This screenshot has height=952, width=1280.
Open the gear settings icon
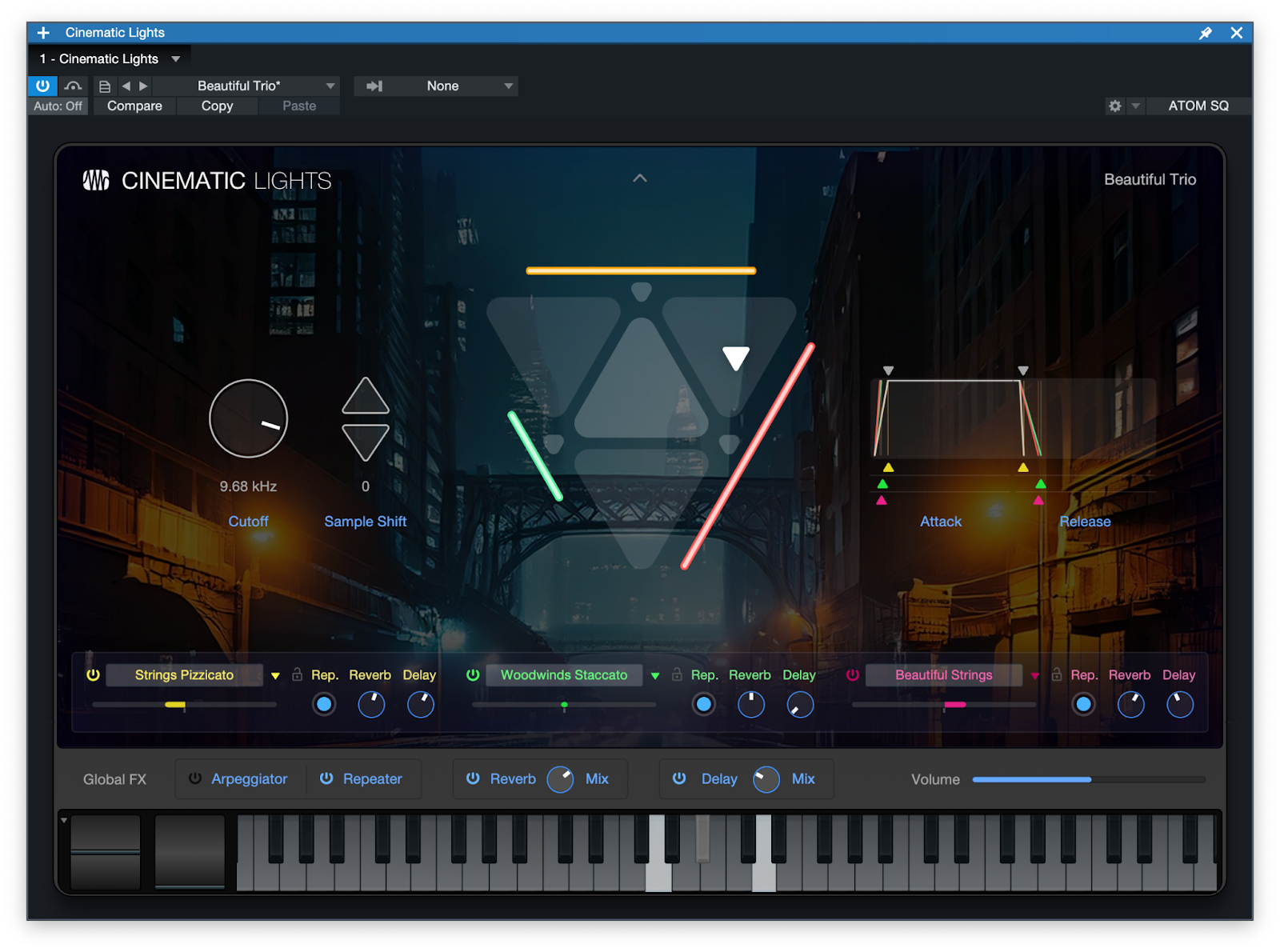(1114, 106)
